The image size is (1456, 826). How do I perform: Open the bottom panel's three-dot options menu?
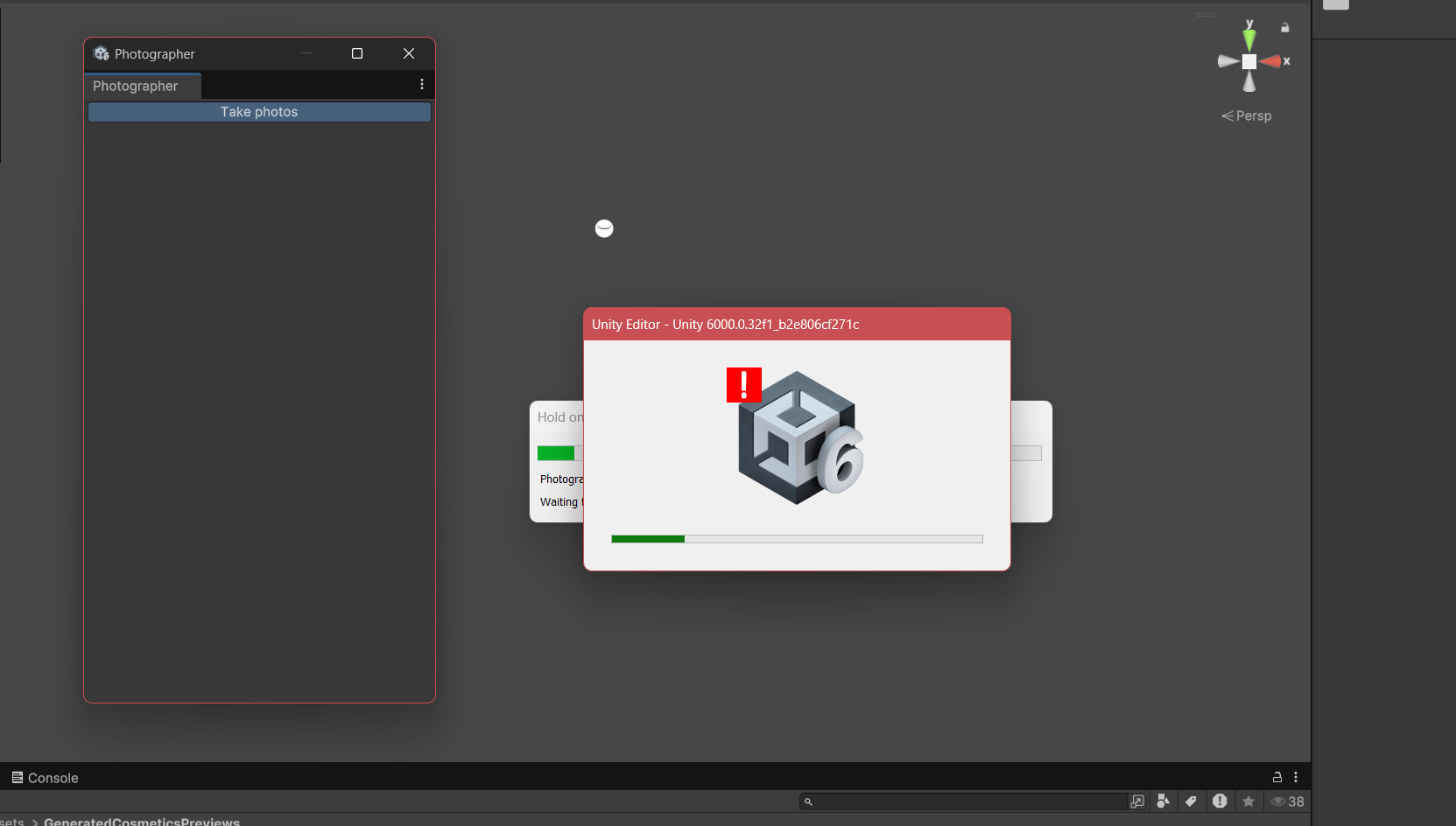(x=1296, y=777)
